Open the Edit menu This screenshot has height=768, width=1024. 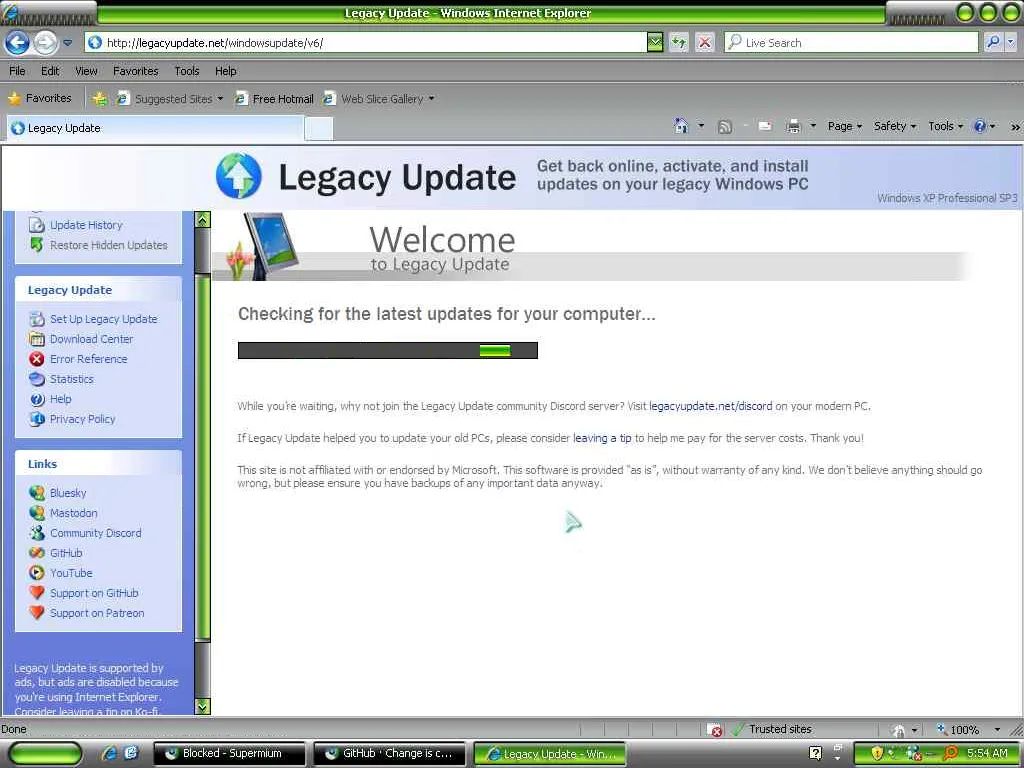tap(50, 71)
